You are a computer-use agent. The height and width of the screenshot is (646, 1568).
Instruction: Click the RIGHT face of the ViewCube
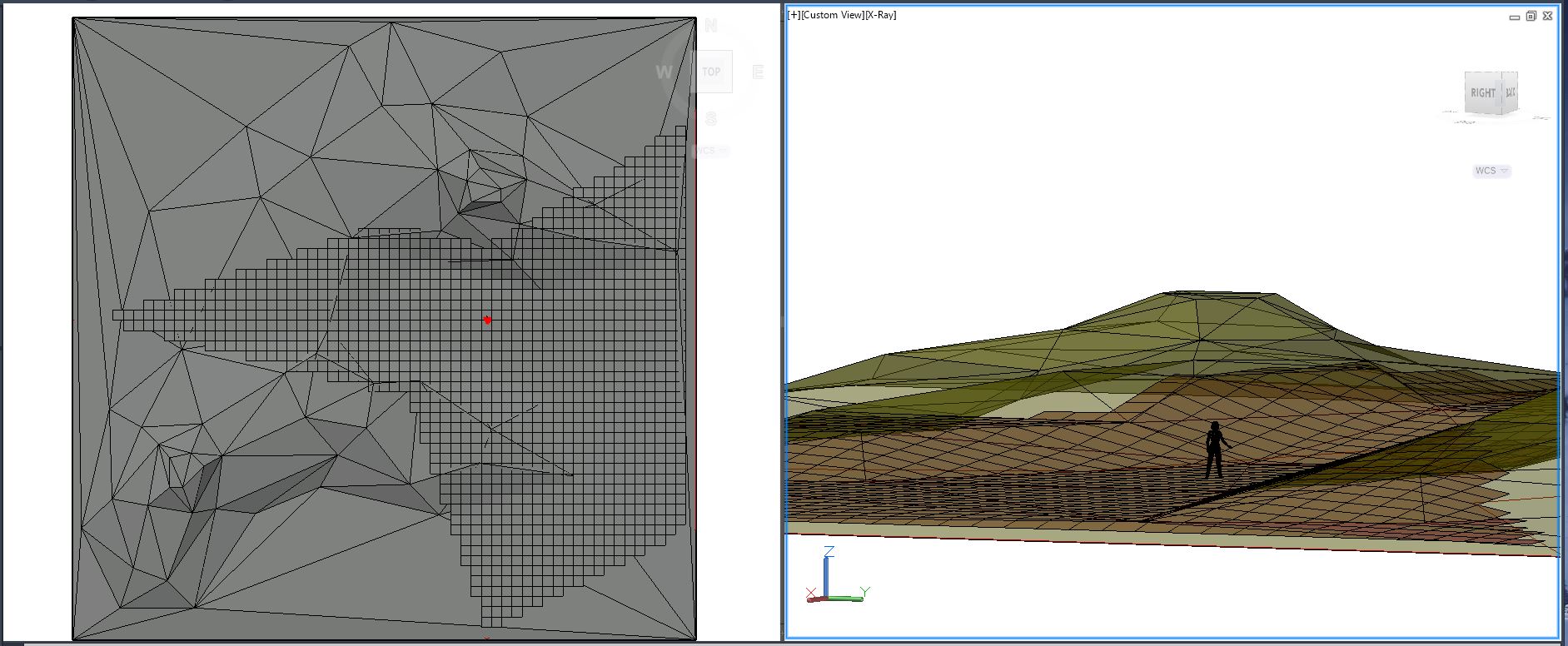coord(1483,92)
